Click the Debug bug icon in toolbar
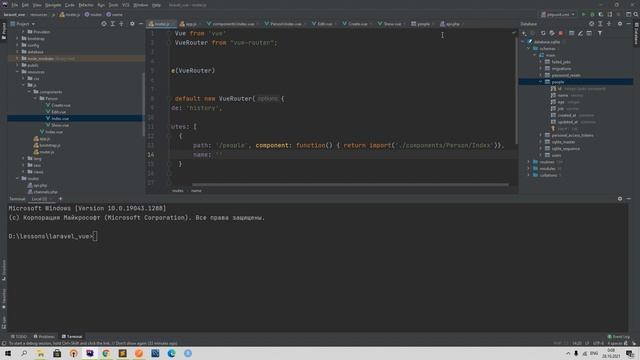640x360 pixels. tap(592, 14)
